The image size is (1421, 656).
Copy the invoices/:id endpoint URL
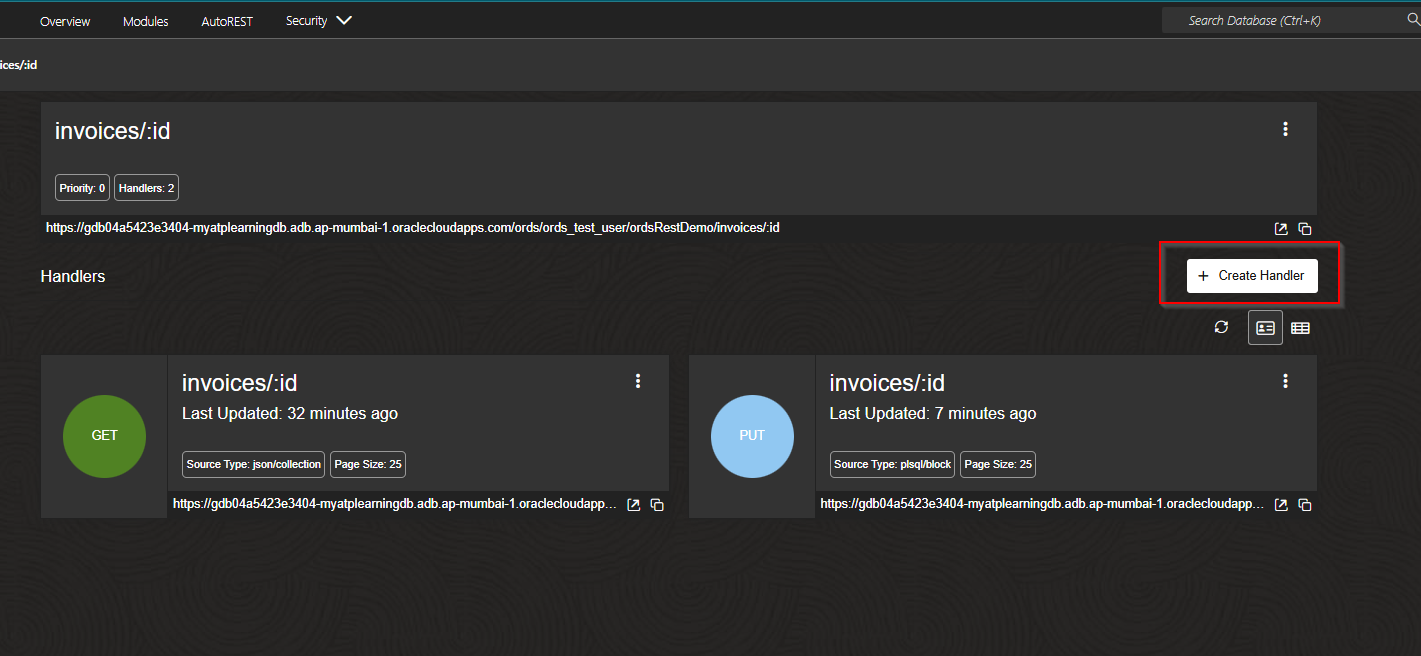tap(1304, 228)
